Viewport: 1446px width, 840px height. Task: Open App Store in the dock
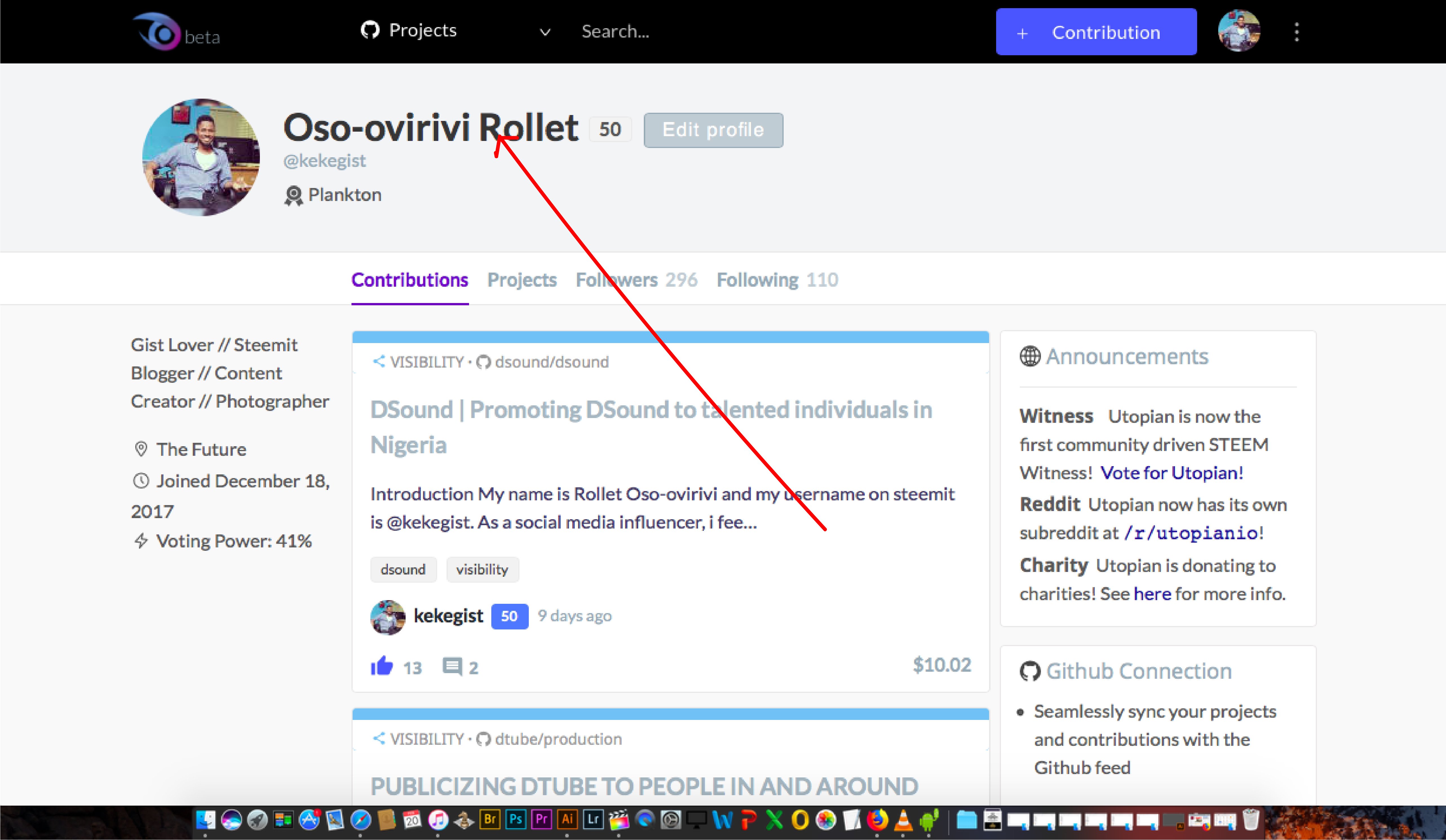click(309, 821)
